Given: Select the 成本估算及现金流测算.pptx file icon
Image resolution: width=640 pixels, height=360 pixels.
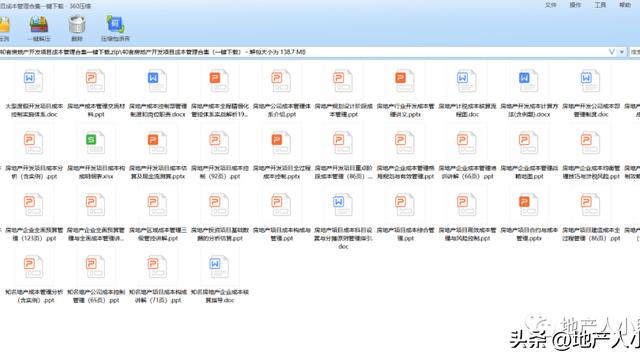Looking at the screenshot, I should pyautogui.click(x=157, y=143).
